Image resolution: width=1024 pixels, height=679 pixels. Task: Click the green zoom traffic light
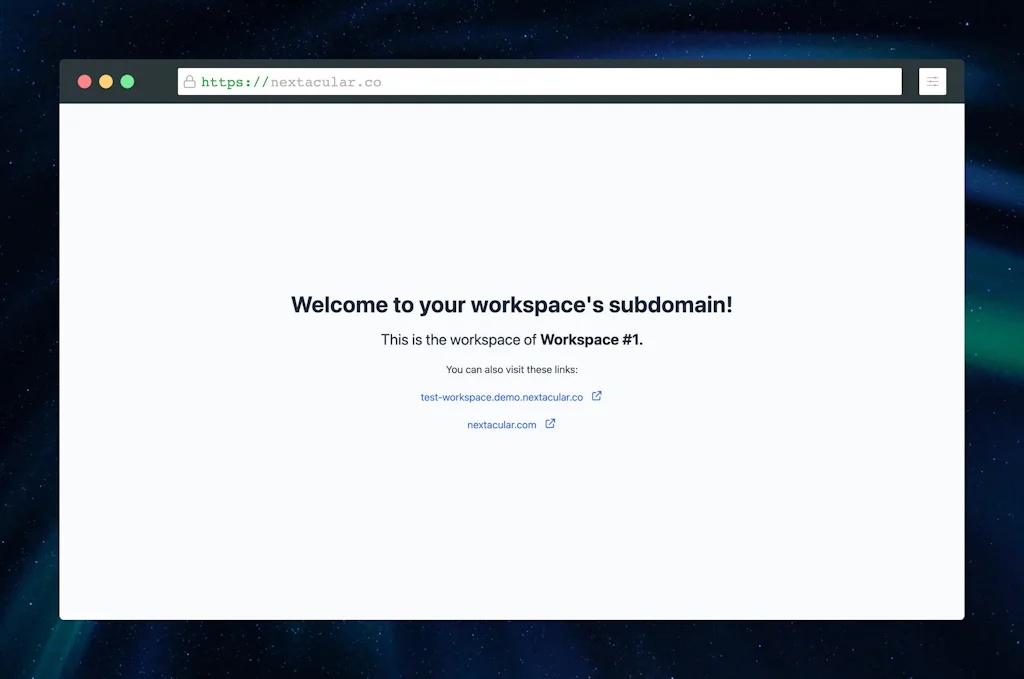click(127, 81)
